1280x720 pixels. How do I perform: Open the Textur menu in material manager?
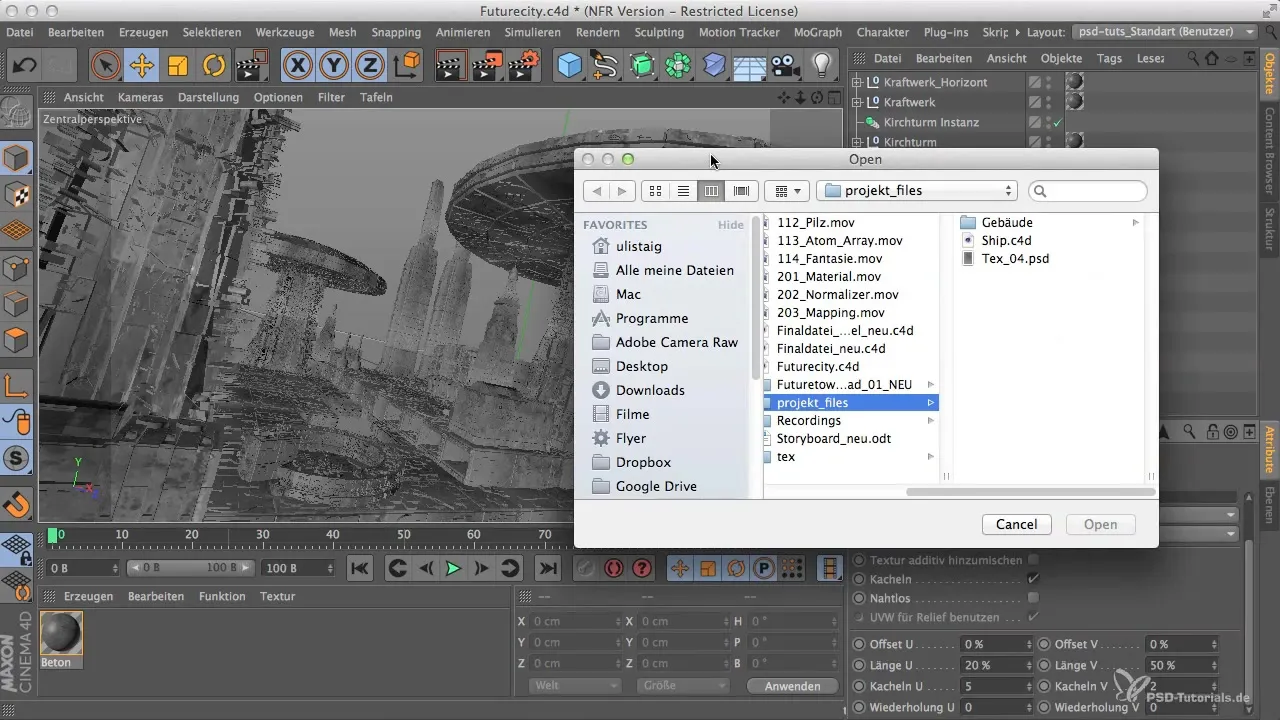pyautogui.click(x=277, y=596)
